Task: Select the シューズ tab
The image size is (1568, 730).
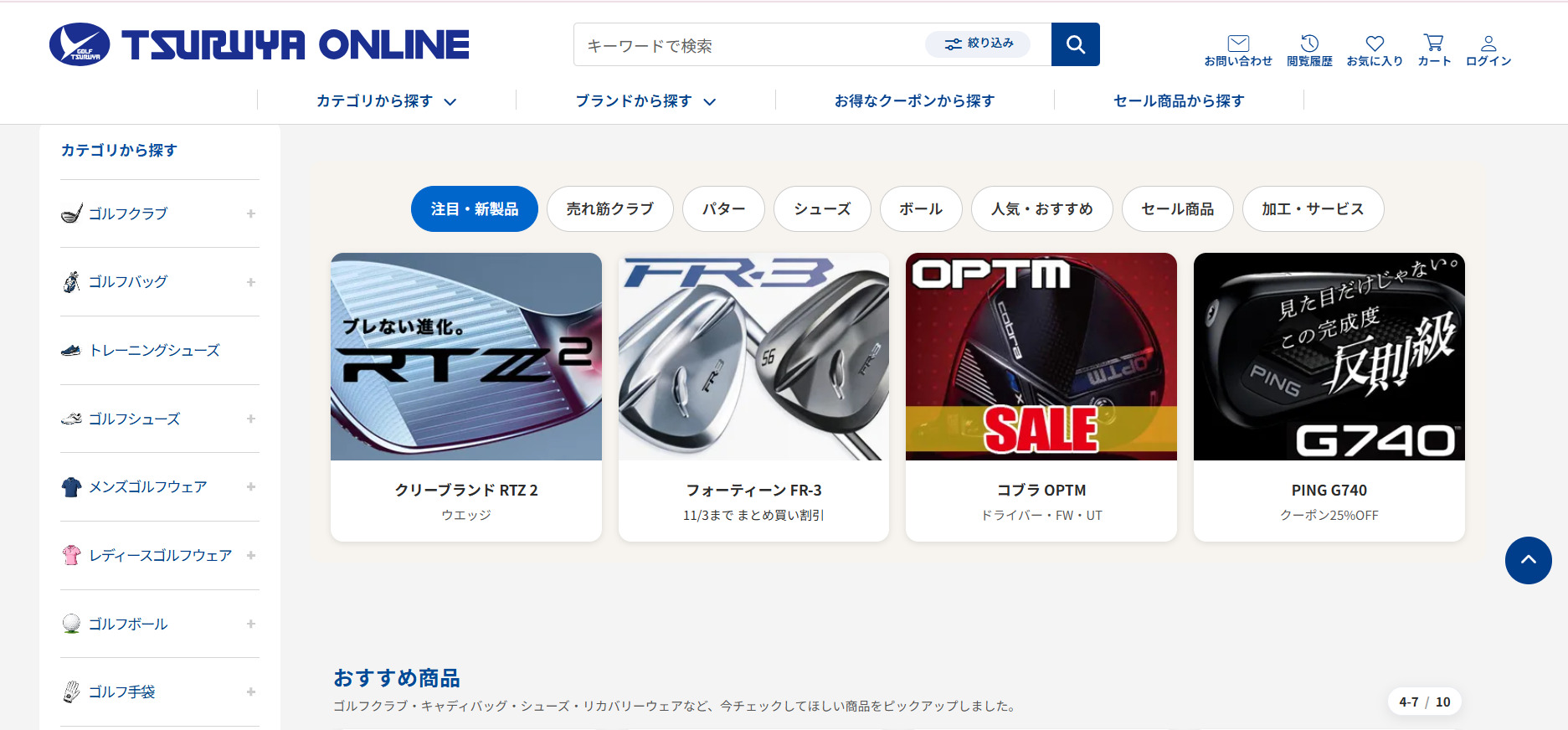Action: (x=822, y=208)
